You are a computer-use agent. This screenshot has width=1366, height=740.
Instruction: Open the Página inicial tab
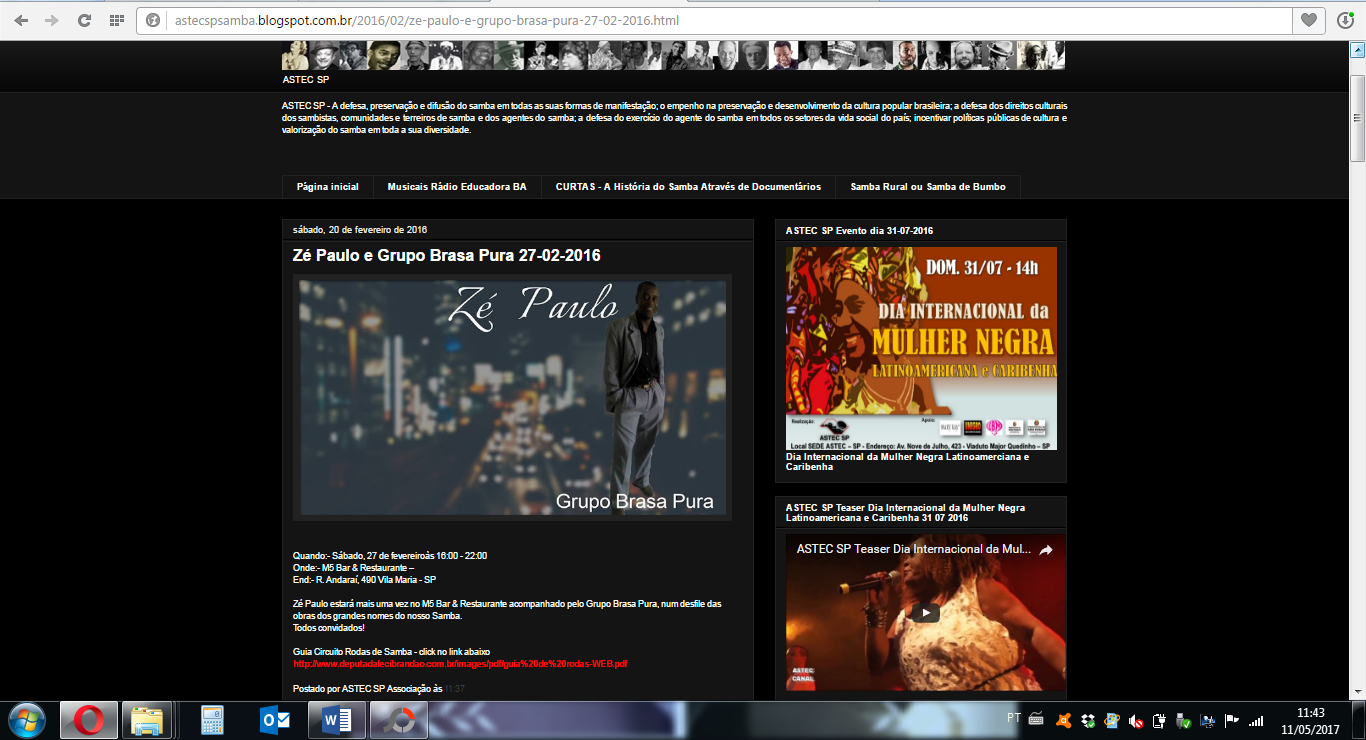click(x=327, y=187)
